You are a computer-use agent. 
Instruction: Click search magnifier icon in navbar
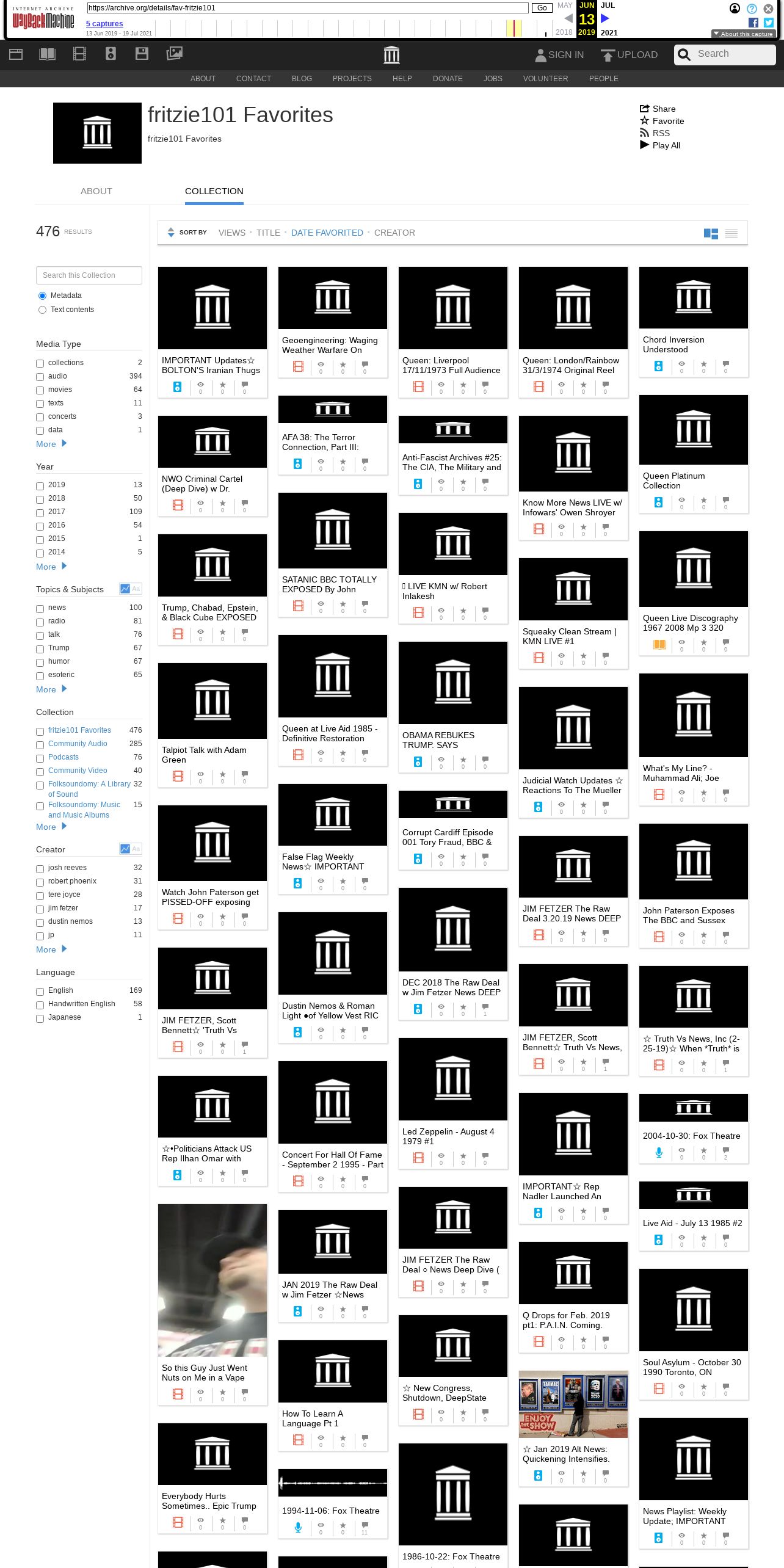684,54
